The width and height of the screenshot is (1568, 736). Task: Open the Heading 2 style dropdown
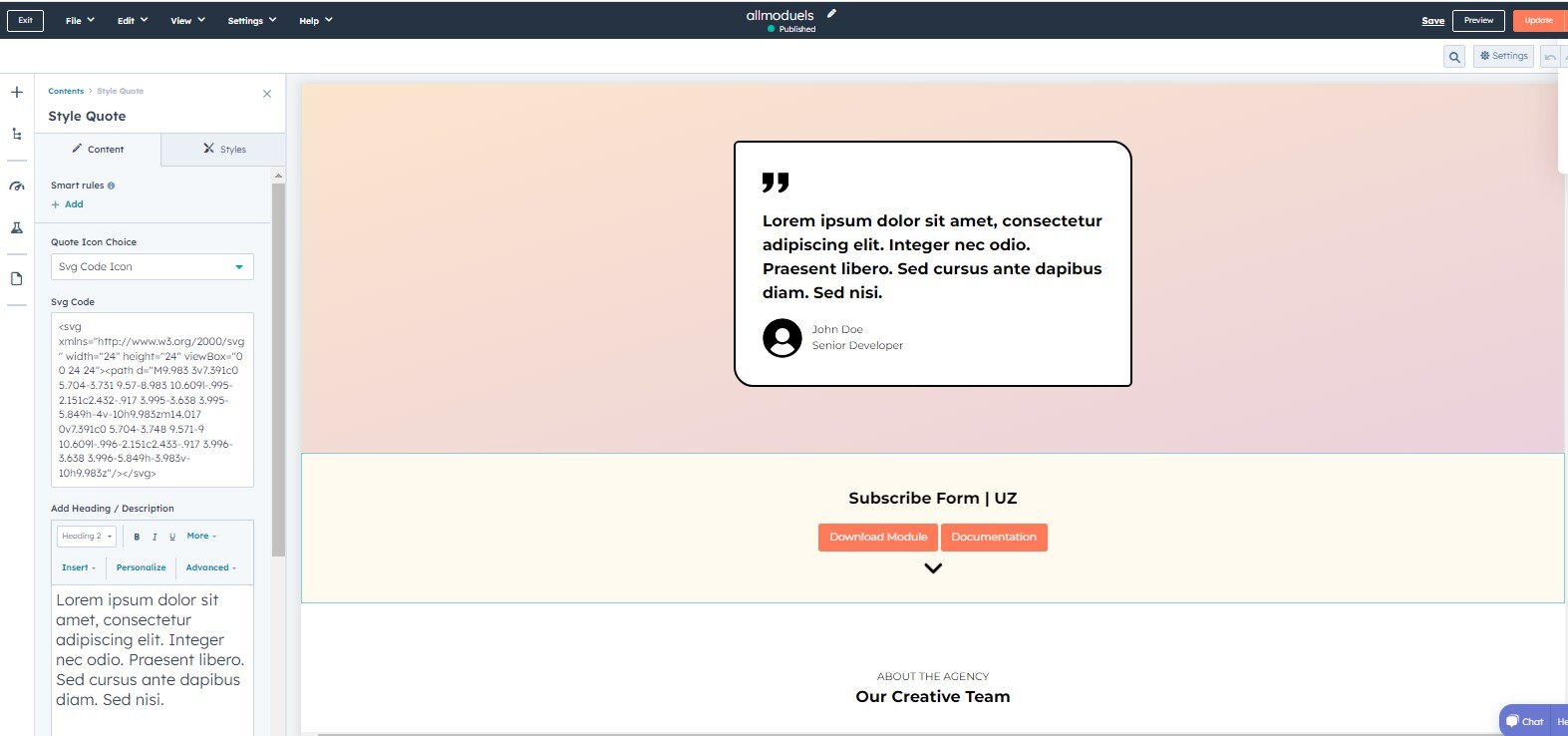(x=87, y=537)
